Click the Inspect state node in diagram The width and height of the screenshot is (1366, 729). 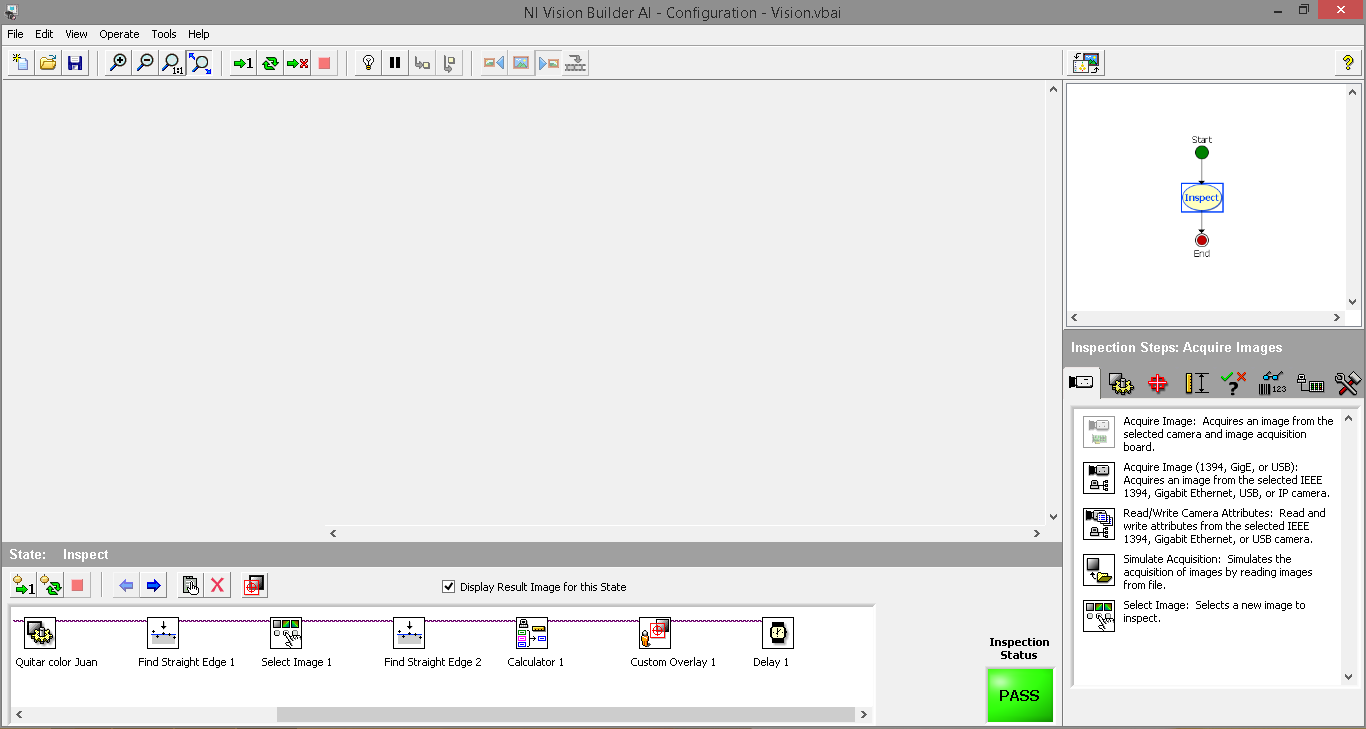pos(1202,198)
